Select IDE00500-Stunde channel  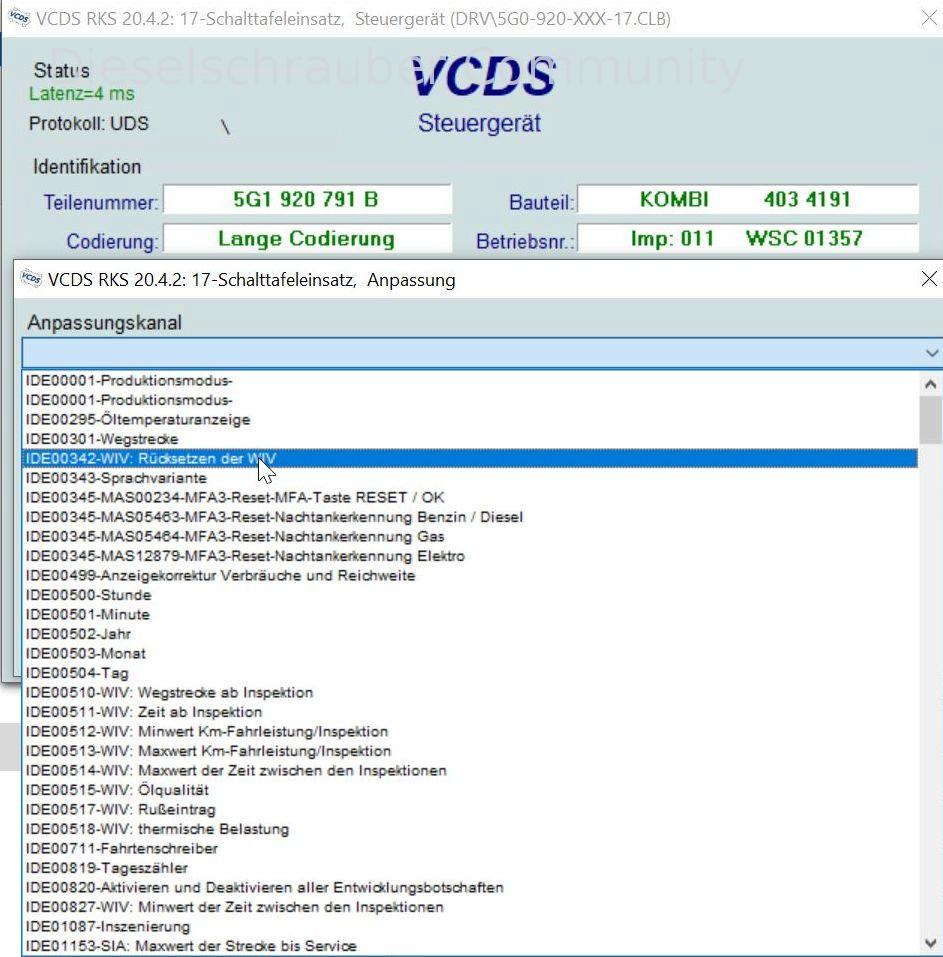click(x=470, y=595)
